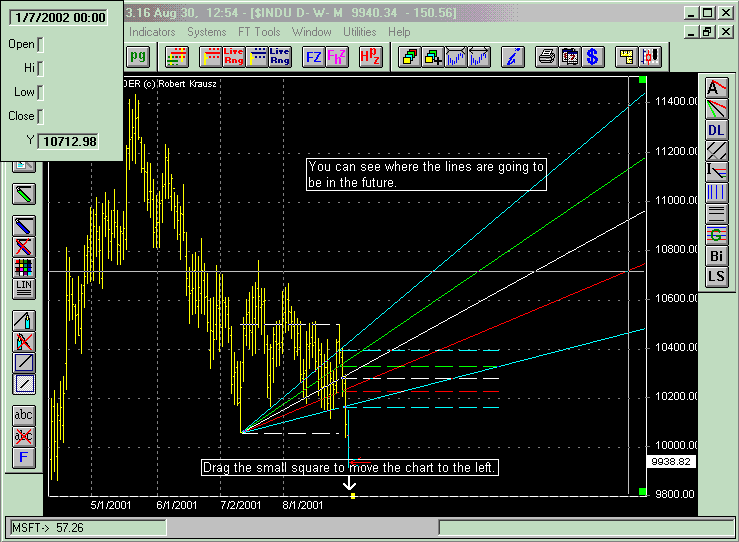Click the LS button in right panel
739x542 pixels.
click(x=716, y=276)
